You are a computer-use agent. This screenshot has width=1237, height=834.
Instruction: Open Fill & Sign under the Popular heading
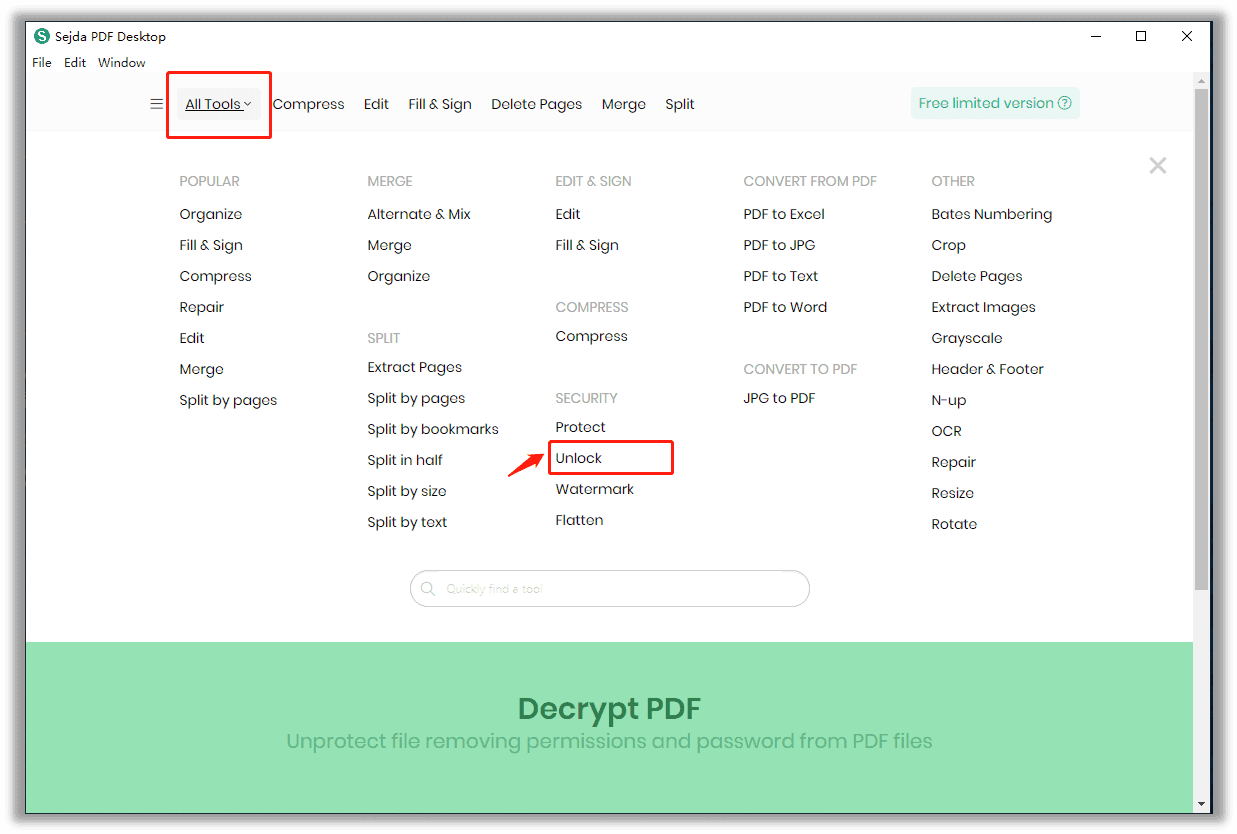tap(211, 245)
